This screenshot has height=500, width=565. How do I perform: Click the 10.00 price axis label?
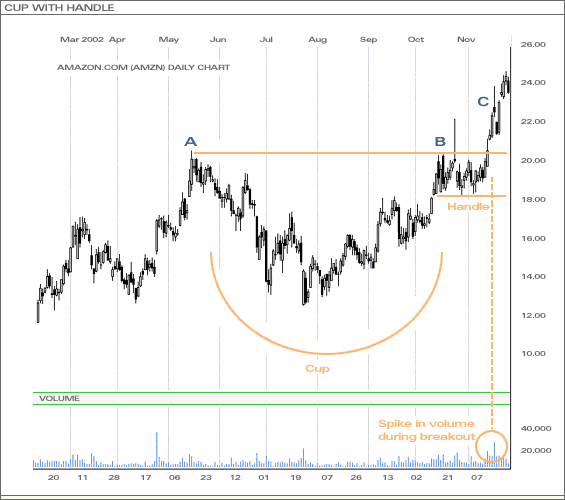coord(533,354)
